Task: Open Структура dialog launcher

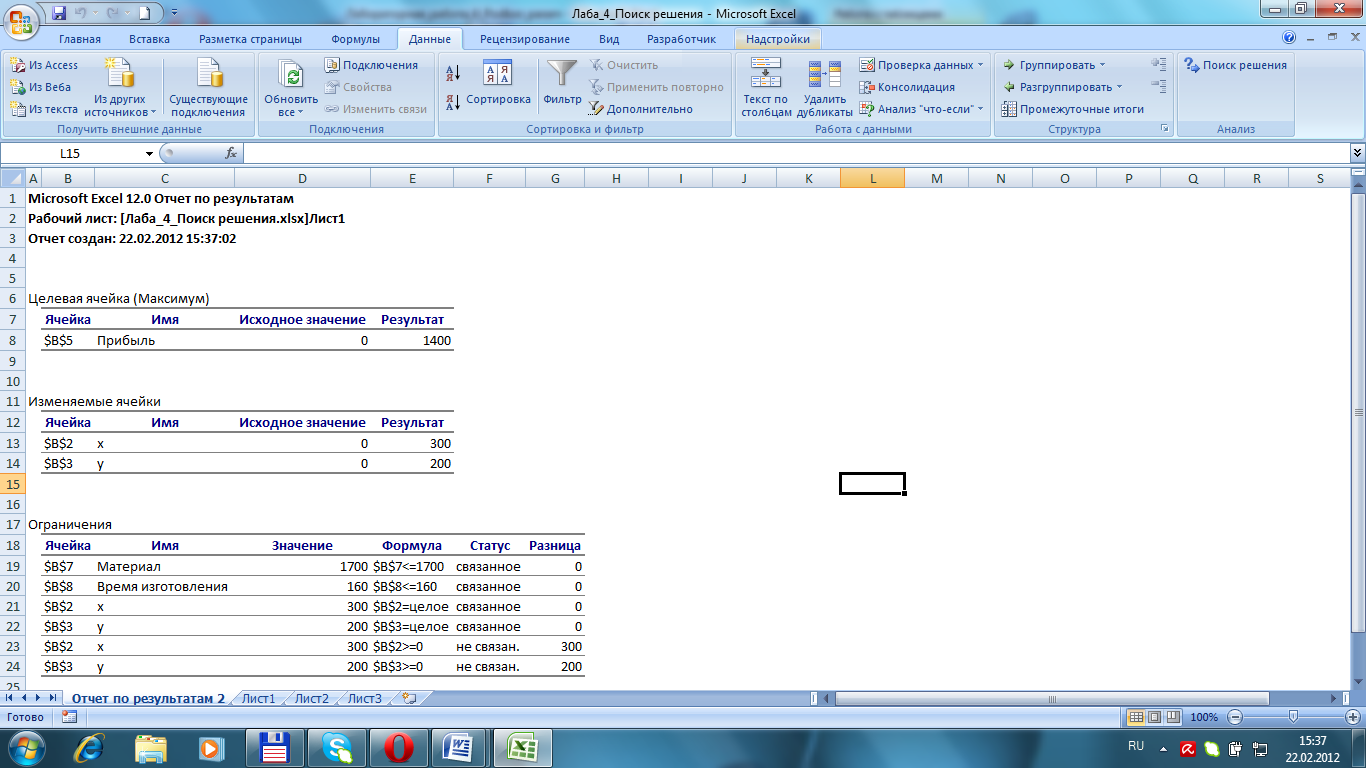Action: click(x=1164, y=129)
